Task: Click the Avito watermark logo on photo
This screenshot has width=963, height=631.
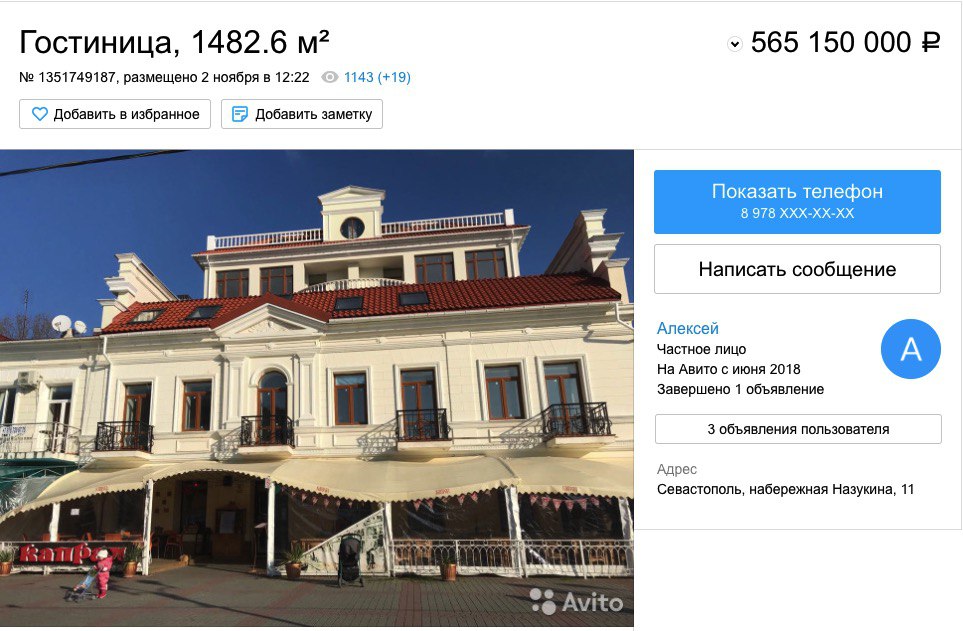Action: 576,602
